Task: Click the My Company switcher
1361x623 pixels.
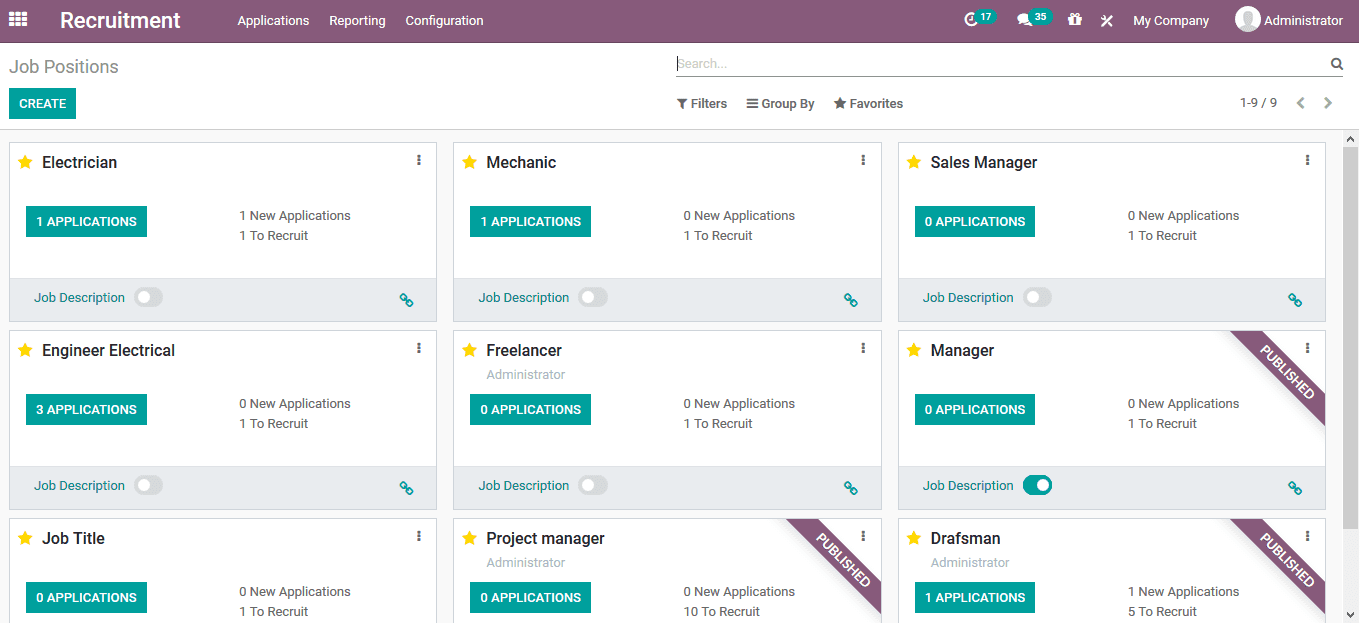Action: click(x=1171, y=20)
